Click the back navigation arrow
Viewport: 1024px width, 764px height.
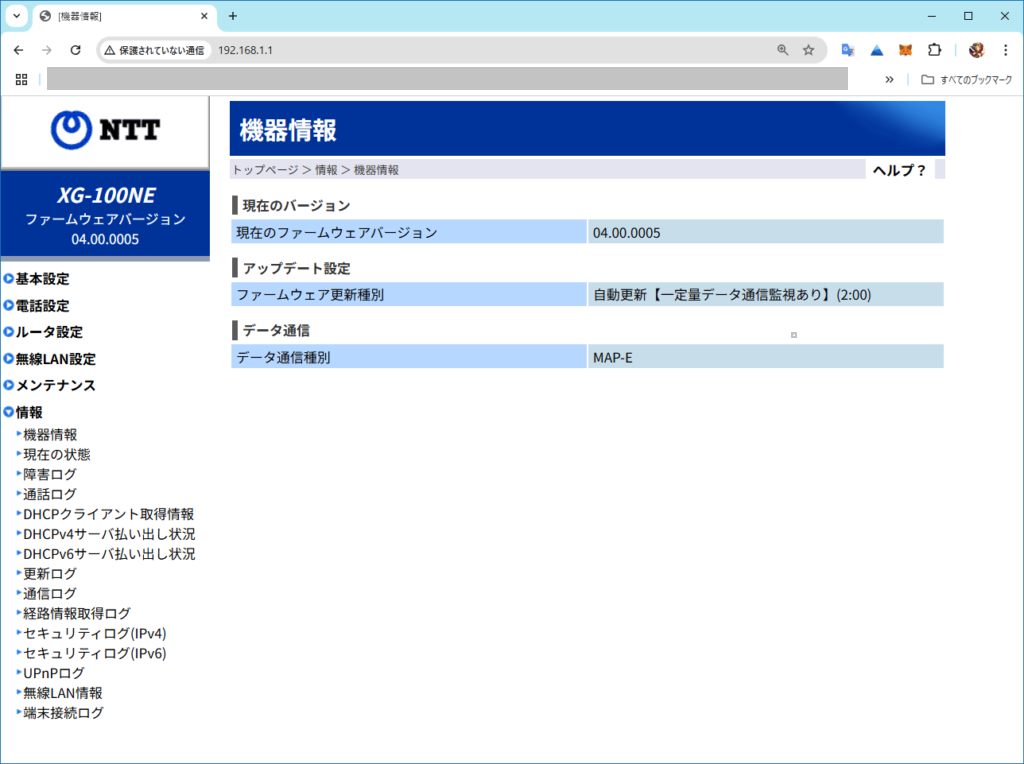18,50
